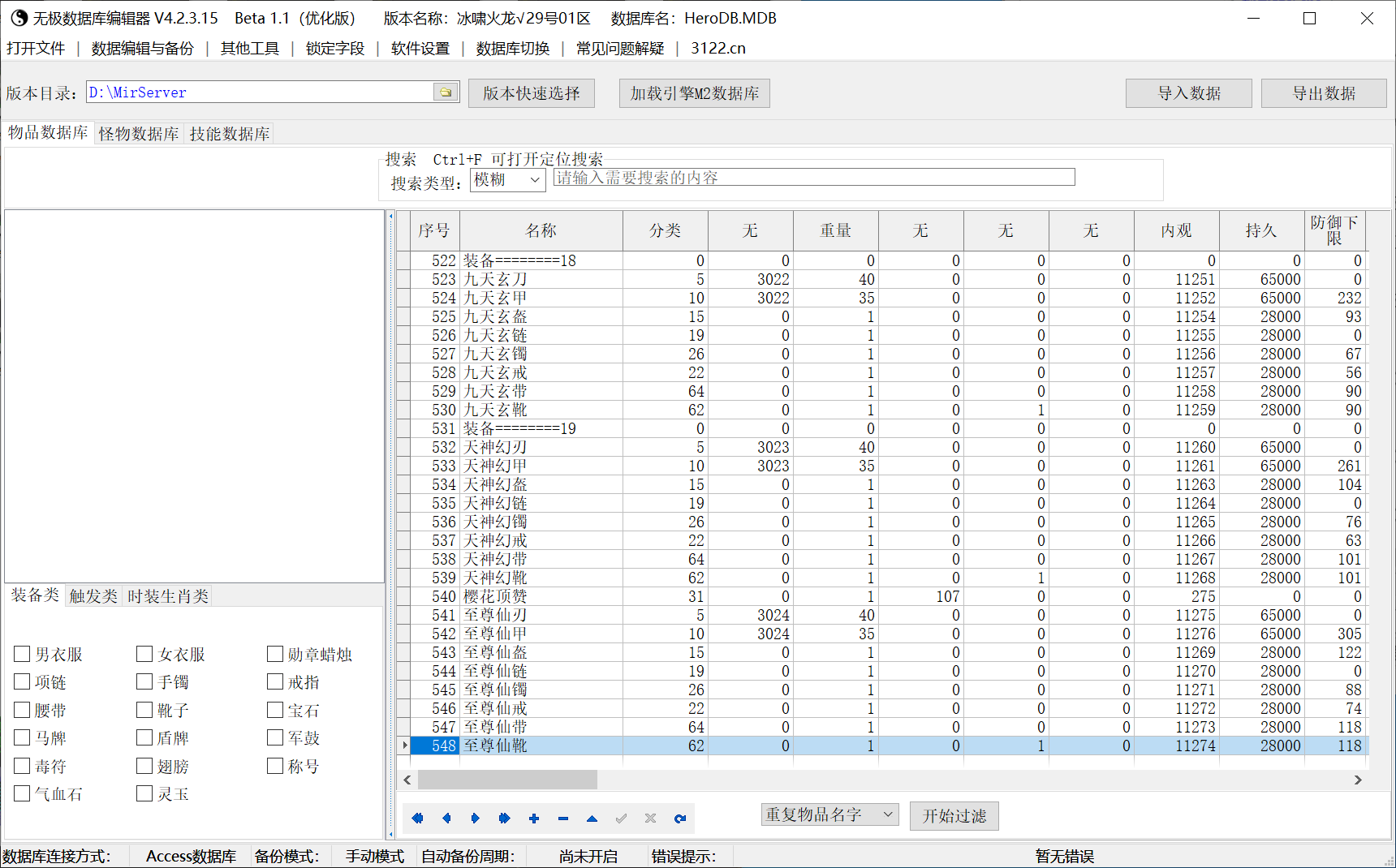The width and height of the screenshot is (1396, 868).
Task: Click the horizontal scrollbar thumb under the table
Action: pos(507,780)
